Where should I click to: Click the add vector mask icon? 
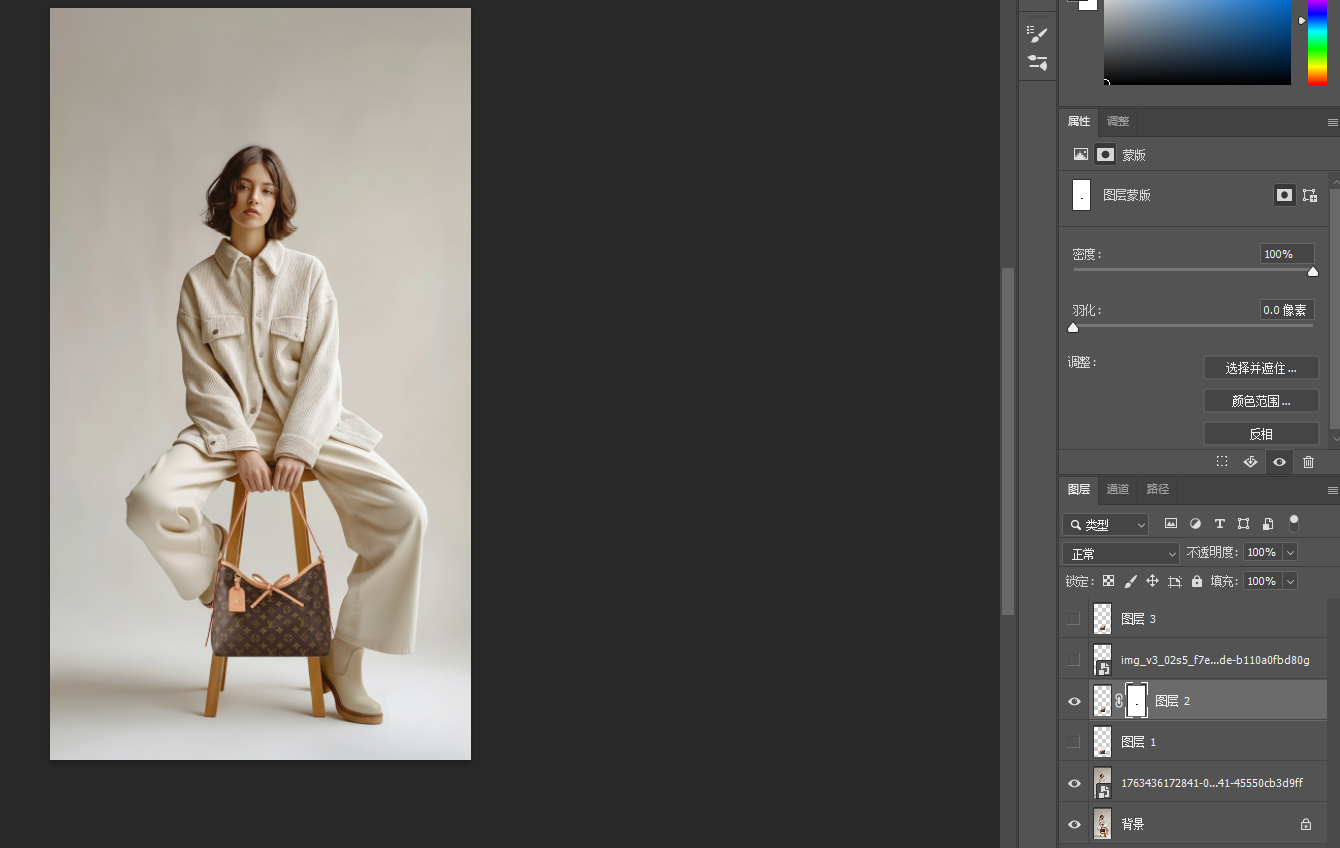click(x=1309, y=195)
